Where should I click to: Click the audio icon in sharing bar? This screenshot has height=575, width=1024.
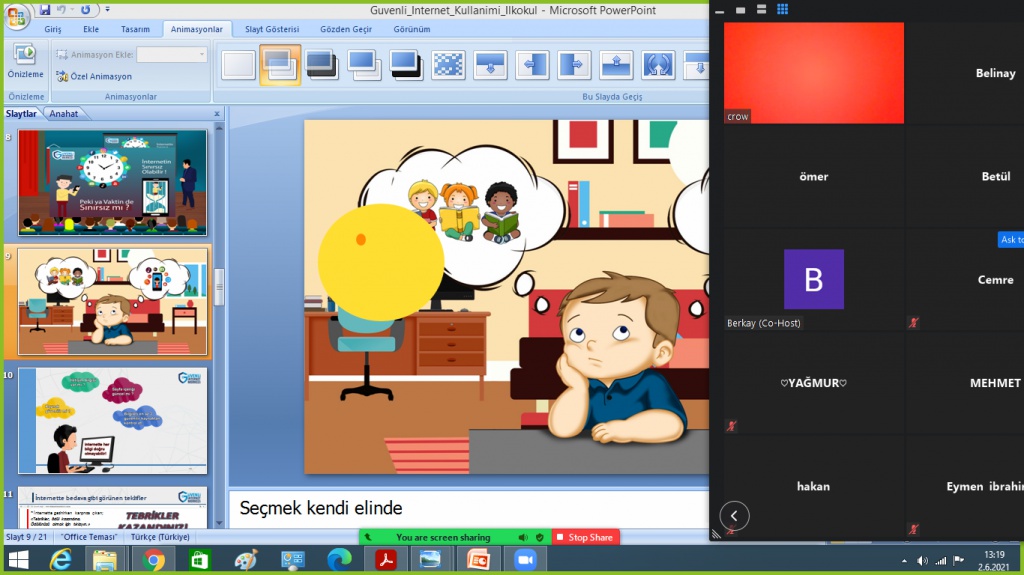[x=523, y=537]
